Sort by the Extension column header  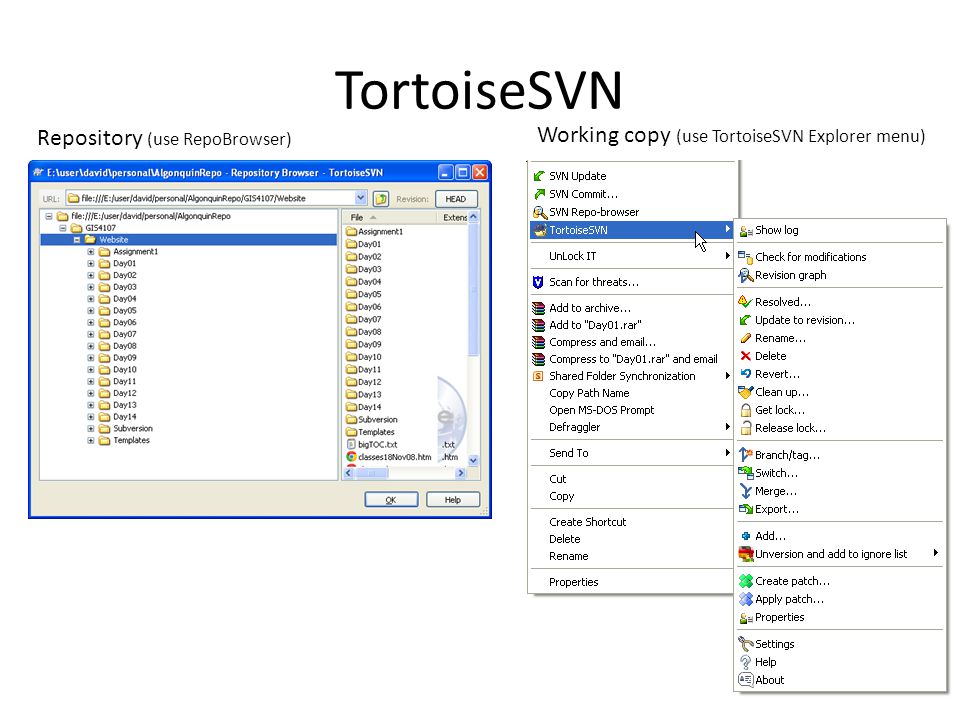click(x=453, y=217)
